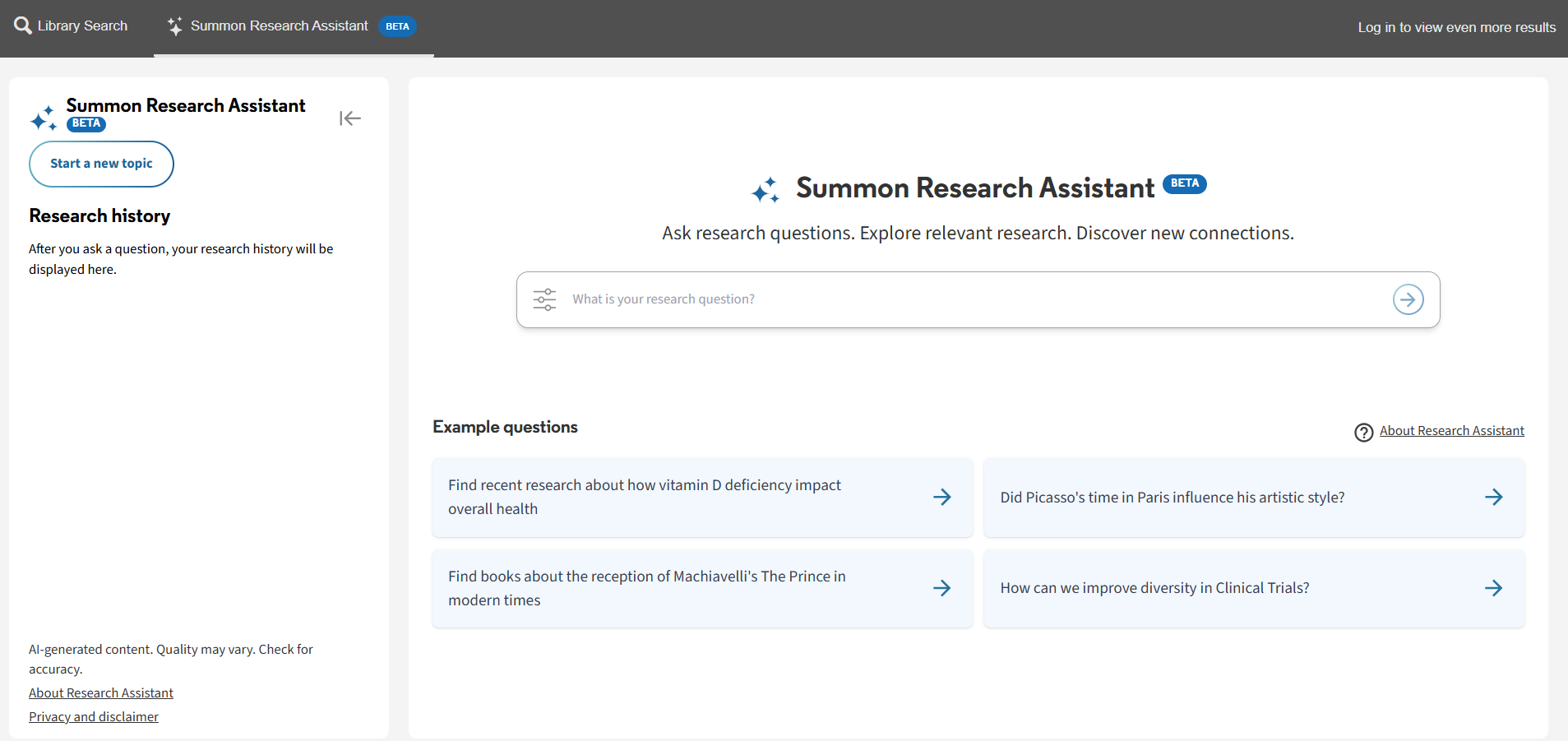Select the vitamin D deficiency example question
This screenshot has height=741, width=1568.
point(702,497)
